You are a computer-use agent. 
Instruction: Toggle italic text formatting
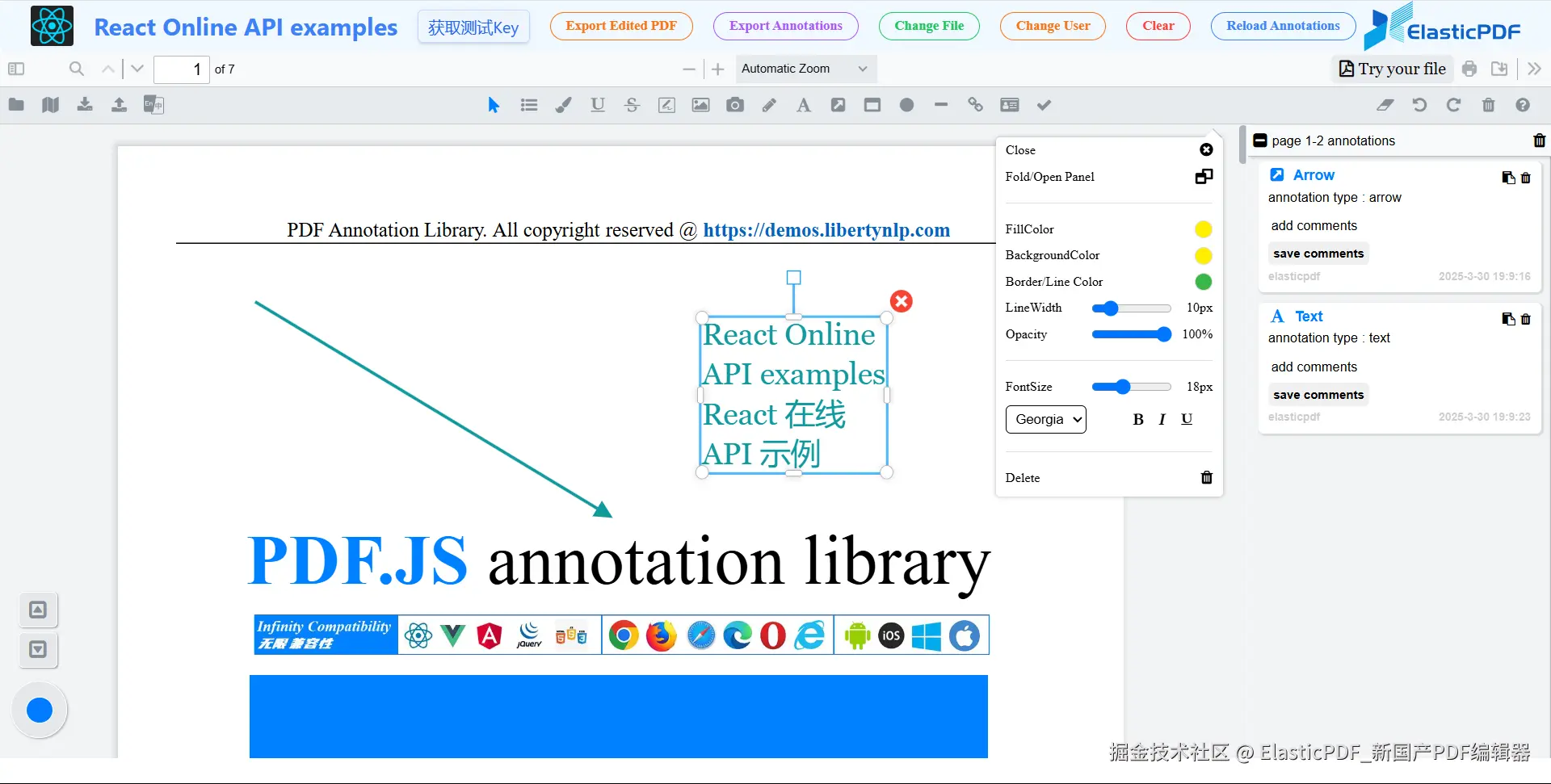point(1162,419)
